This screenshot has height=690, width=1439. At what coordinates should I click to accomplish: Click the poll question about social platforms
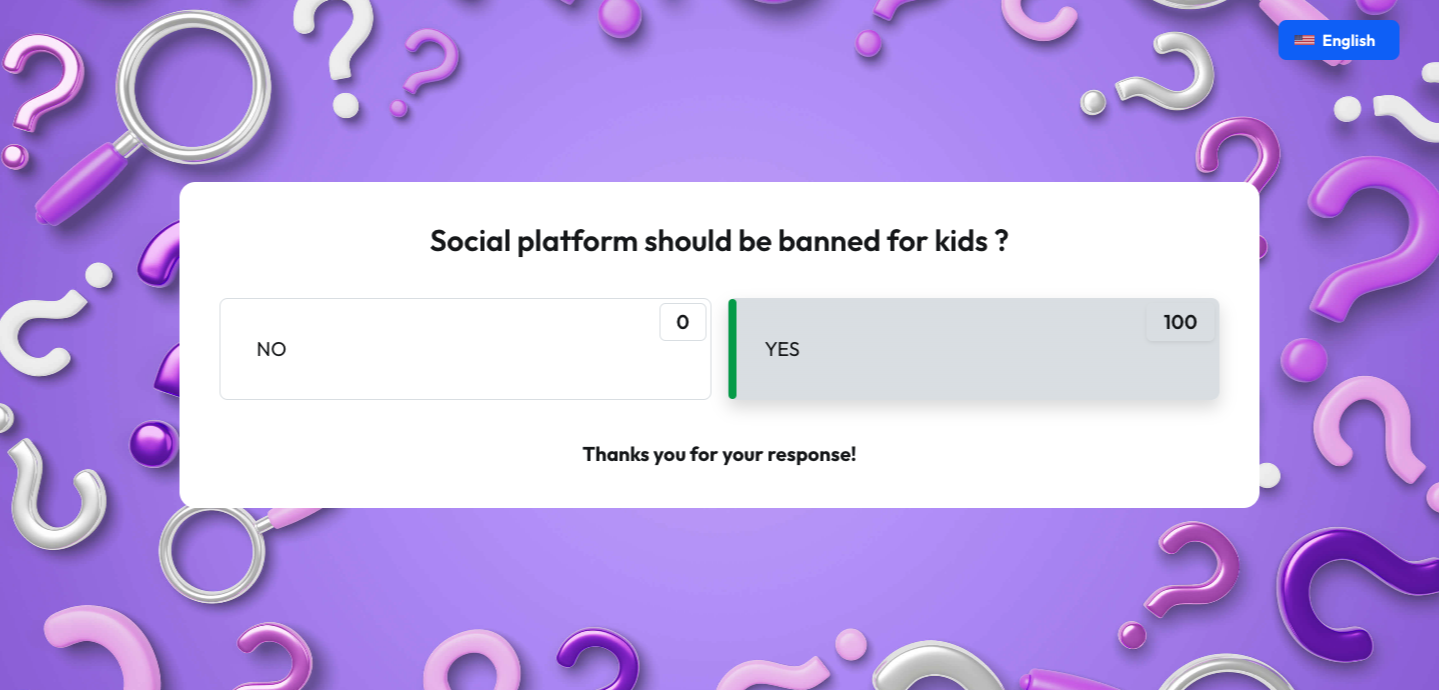click(719, 241)
